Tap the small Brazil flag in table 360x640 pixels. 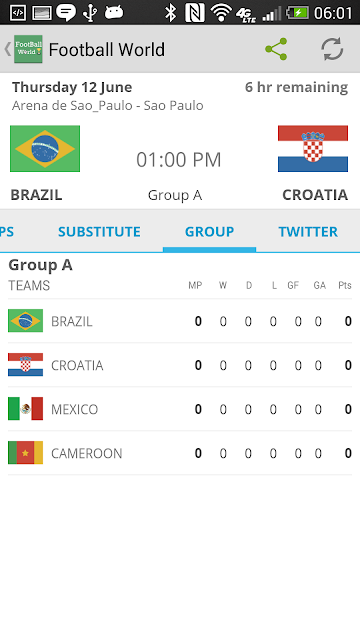[25, 321]
